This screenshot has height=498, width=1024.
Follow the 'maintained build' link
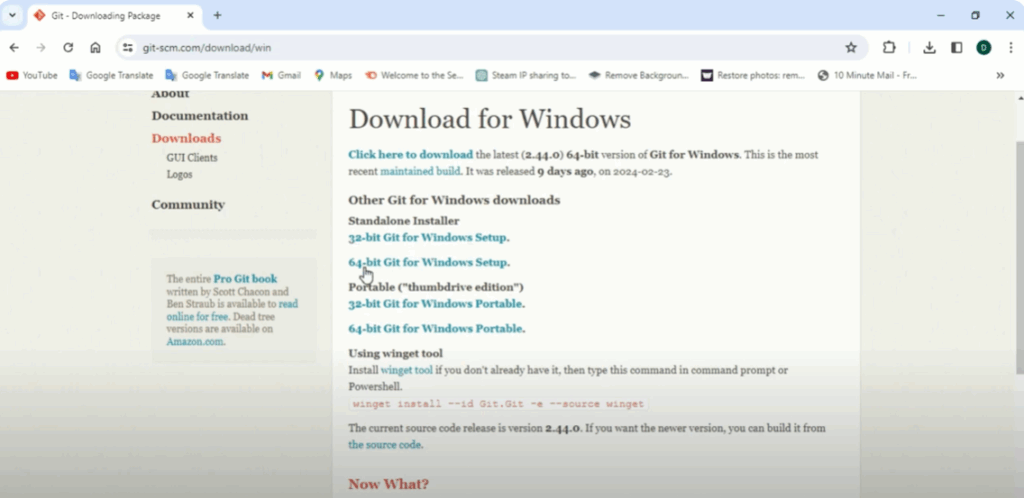(x=421, y=171)
